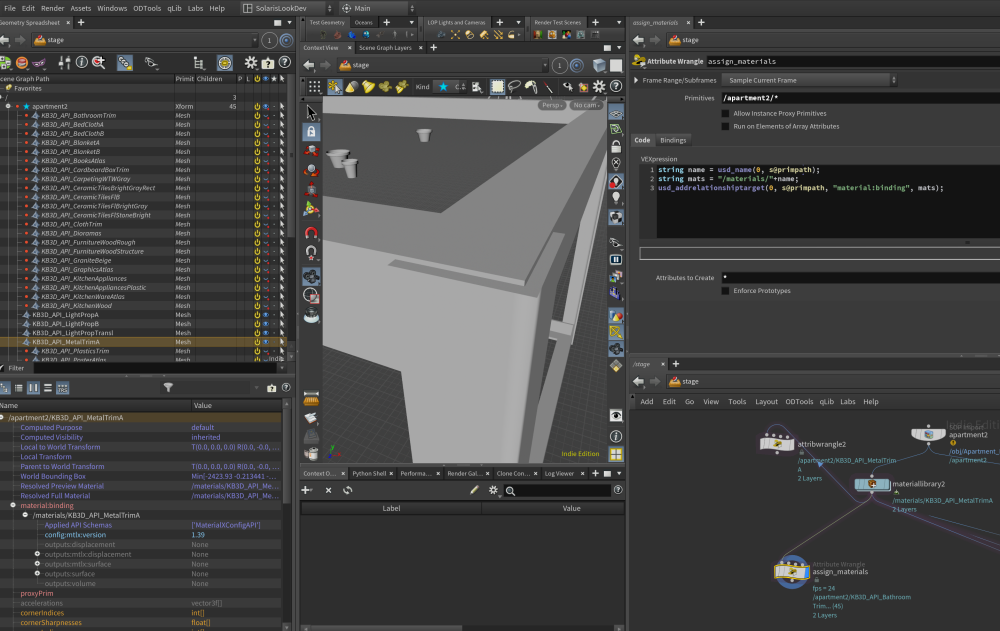This screenshot has width=1000, height=631.
Task: Click the Primitives path input field
Action: tap(860, 98)
